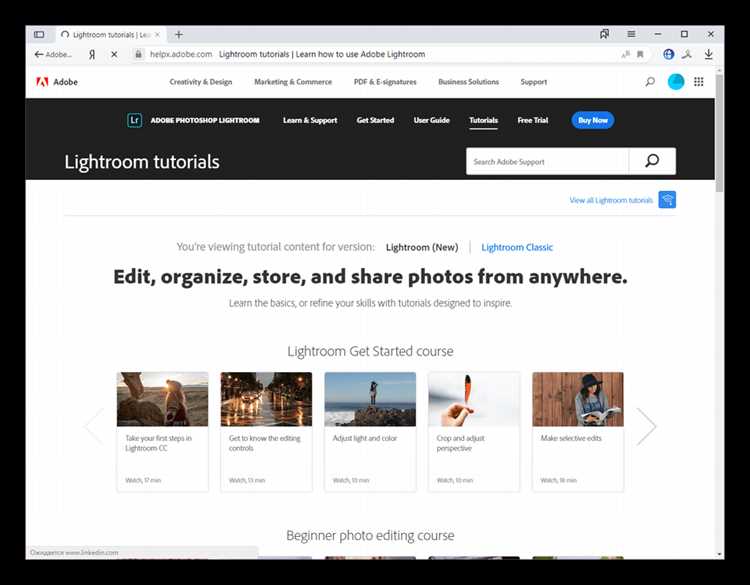Screen dimensions: 750x585
Task: Click the Lr Lightroom product icon
Action: tap(134, 120)
